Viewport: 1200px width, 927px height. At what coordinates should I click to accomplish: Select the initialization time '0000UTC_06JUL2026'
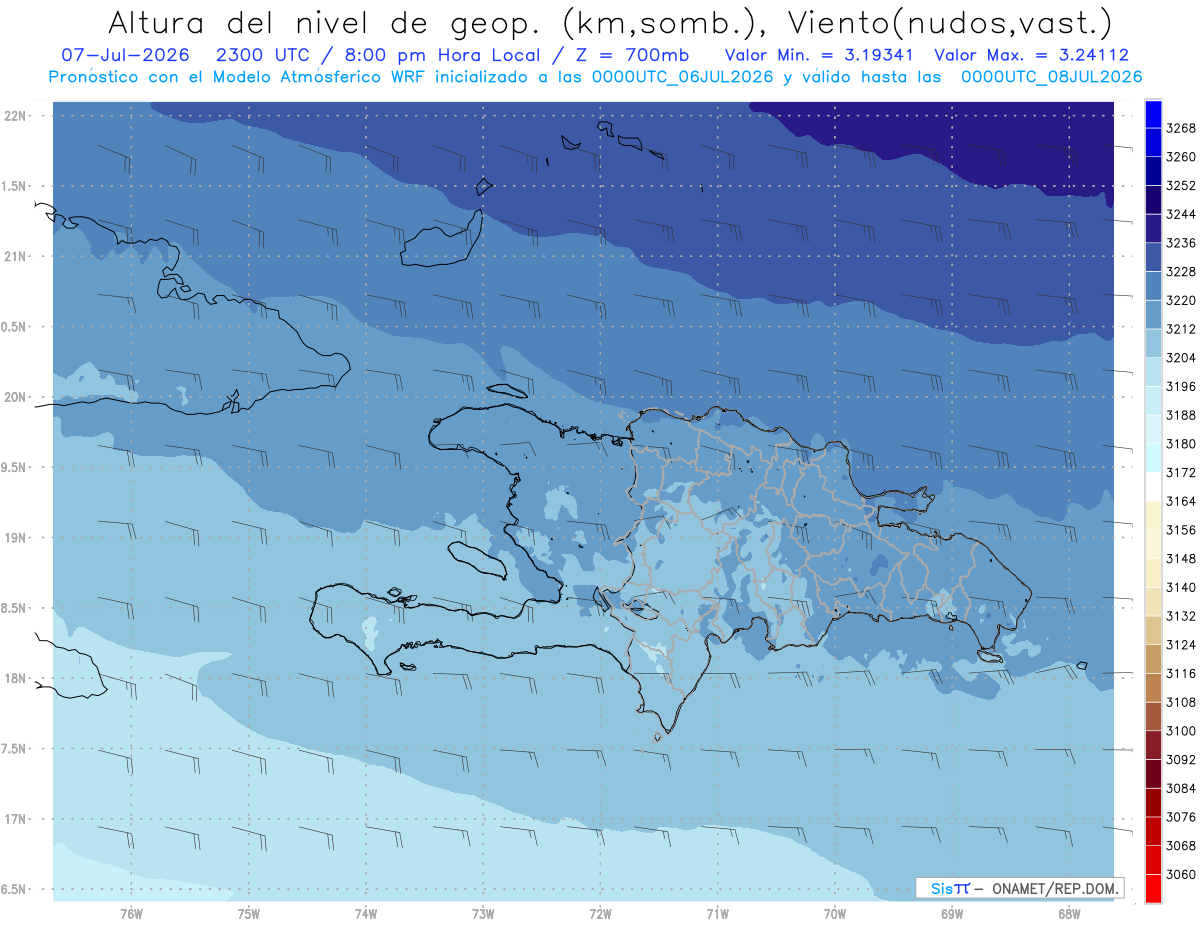(682, 77)
